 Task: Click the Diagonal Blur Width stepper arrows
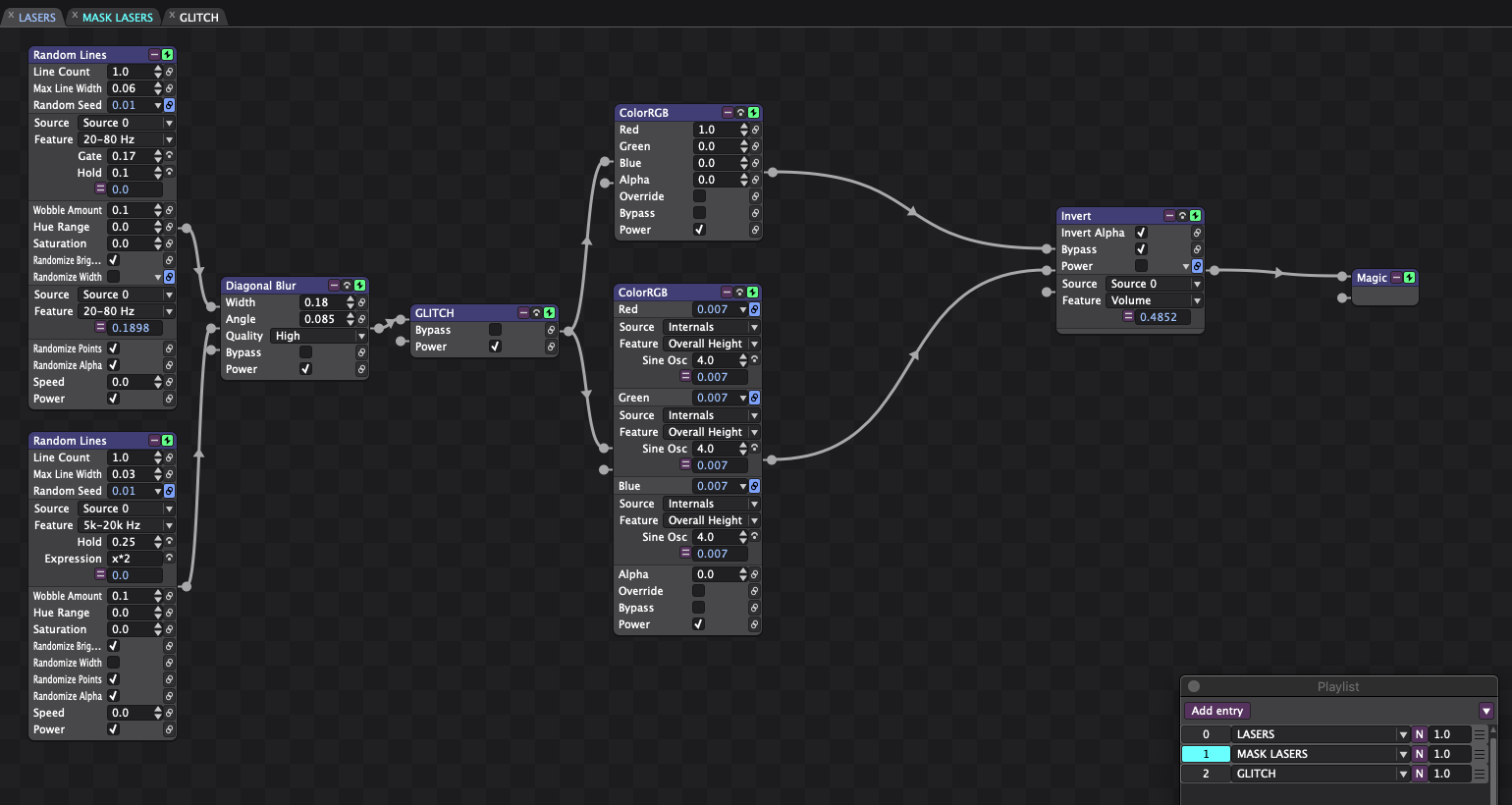[351, 302]
